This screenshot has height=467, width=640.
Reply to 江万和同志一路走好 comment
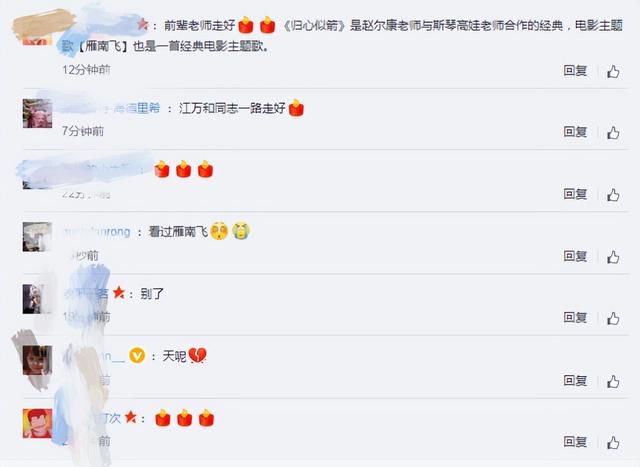click(x=575, y=132)
